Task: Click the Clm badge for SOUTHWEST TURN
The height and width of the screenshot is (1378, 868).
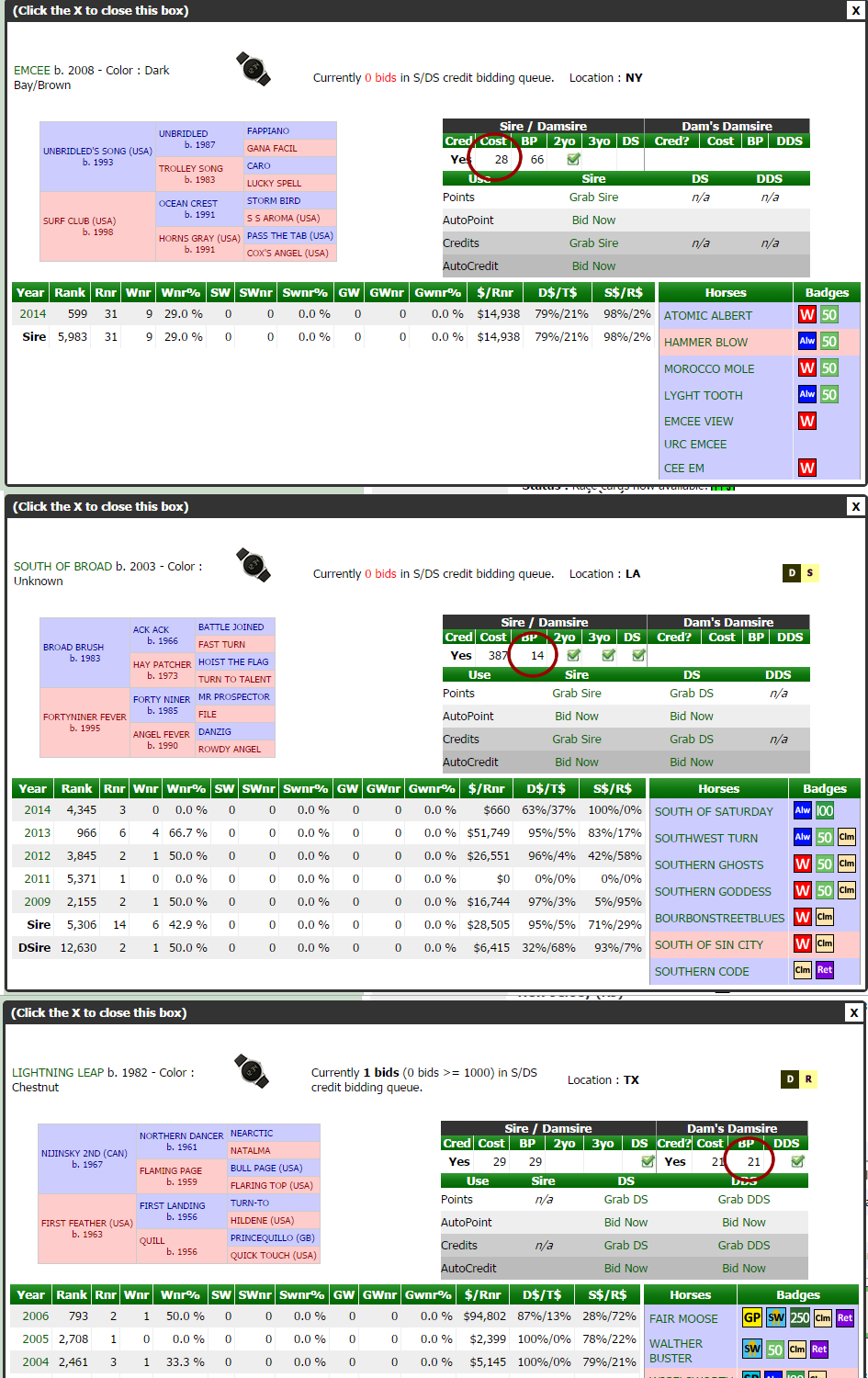Action: [x=846, y=837]
